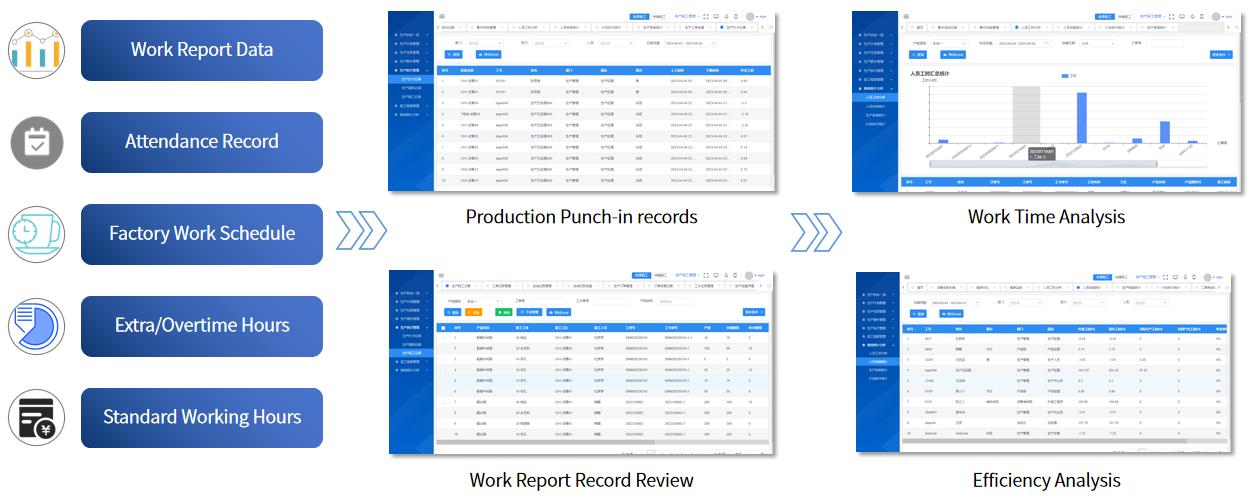Screen dimensions: 1257x501
Task: Click the coffee cup icon beside Factory Work Schedule
Action: 38,234
